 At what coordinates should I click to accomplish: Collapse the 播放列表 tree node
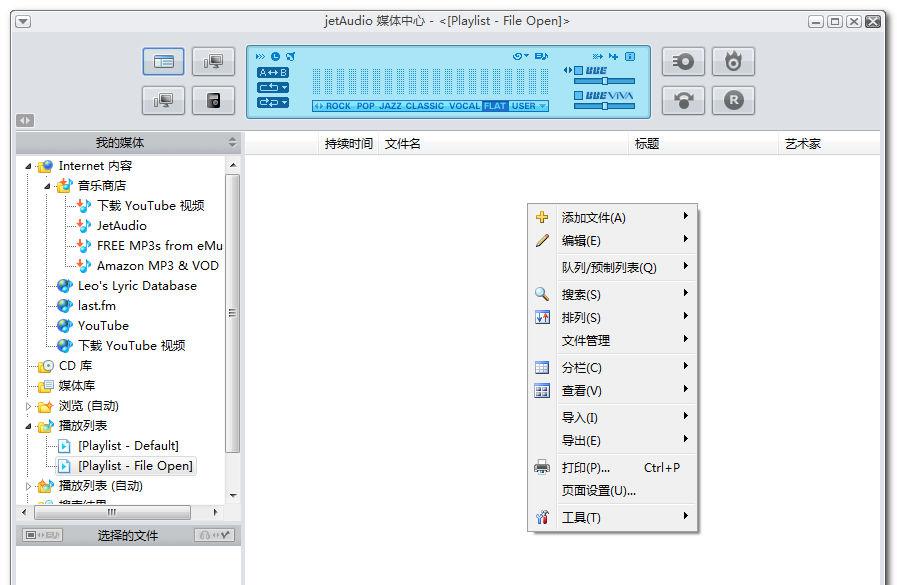click(x=28, y=427)
